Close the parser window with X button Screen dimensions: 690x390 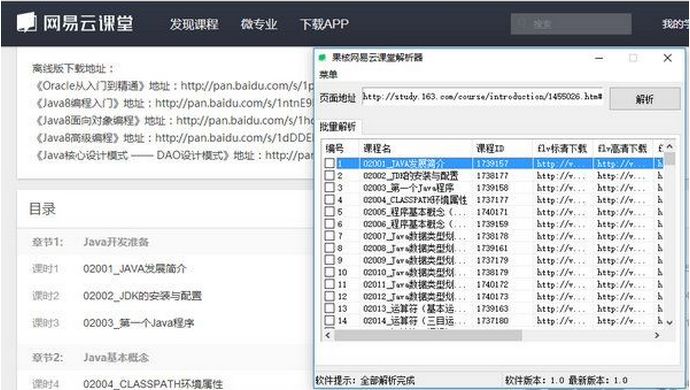(x=668, y=58)
